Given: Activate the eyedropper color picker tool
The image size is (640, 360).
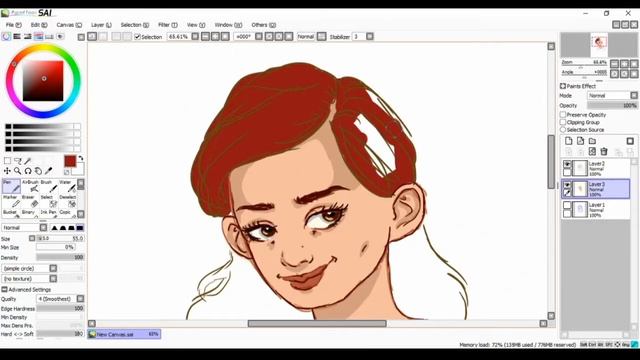Looking at the screenshot, I should click(48, 171).
